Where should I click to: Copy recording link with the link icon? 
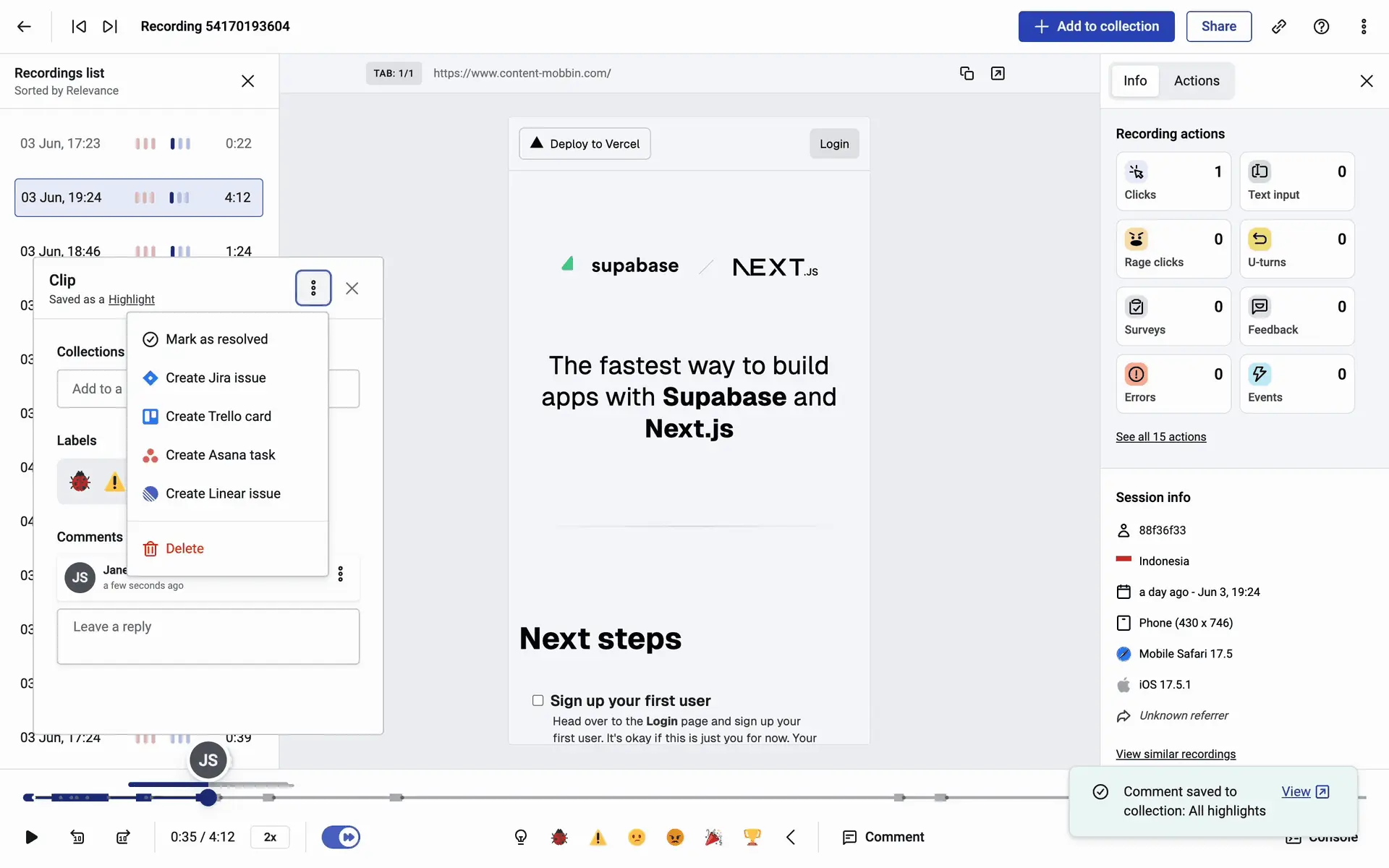(1279, 27)
